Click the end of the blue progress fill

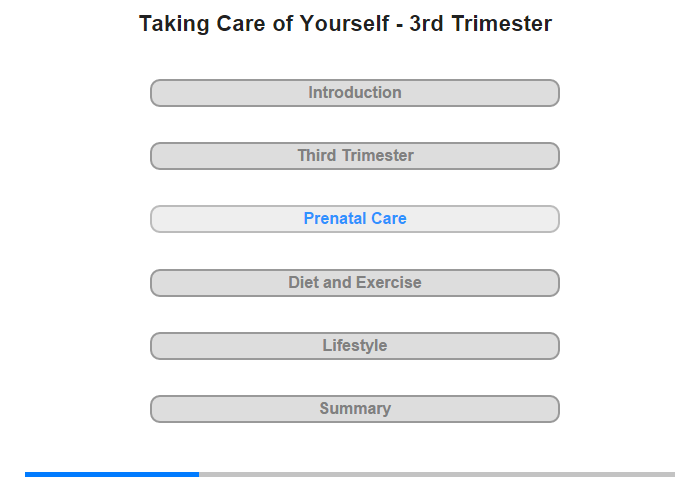click(x=196, y=474)
